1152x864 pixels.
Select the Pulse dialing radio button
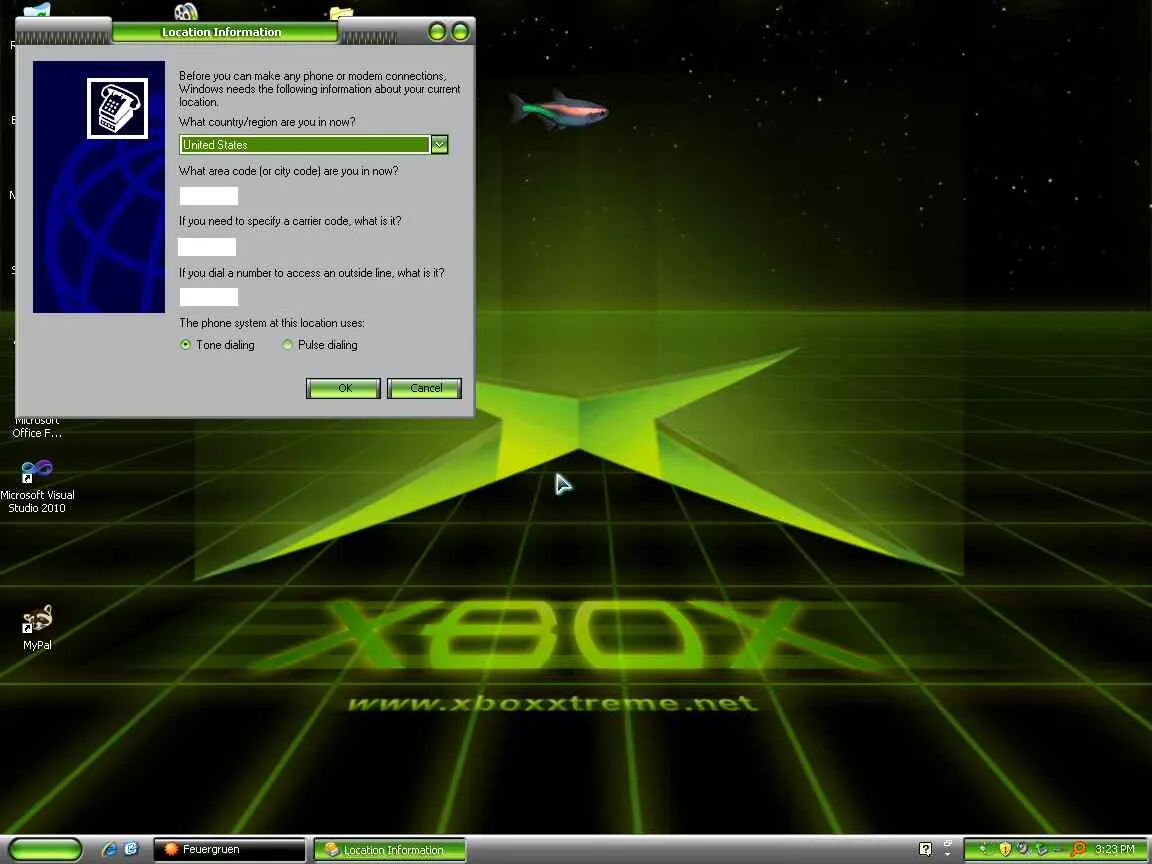287,345
